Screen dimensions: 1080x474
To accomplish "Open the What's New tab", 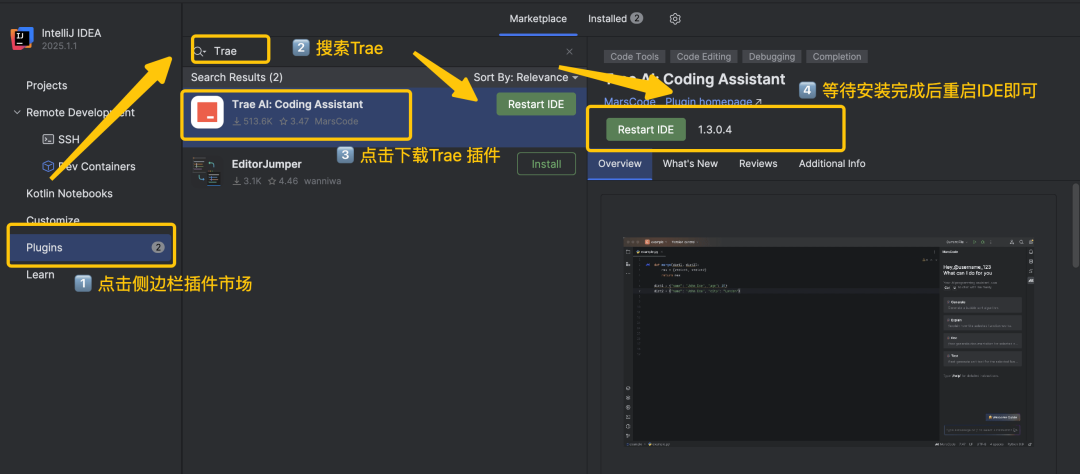I will [x=690, y=164].
